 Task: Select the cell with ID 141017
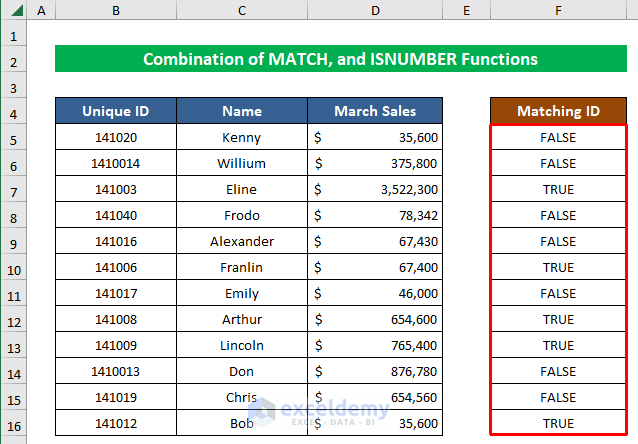pyautogui.click(x=116, y=294)
